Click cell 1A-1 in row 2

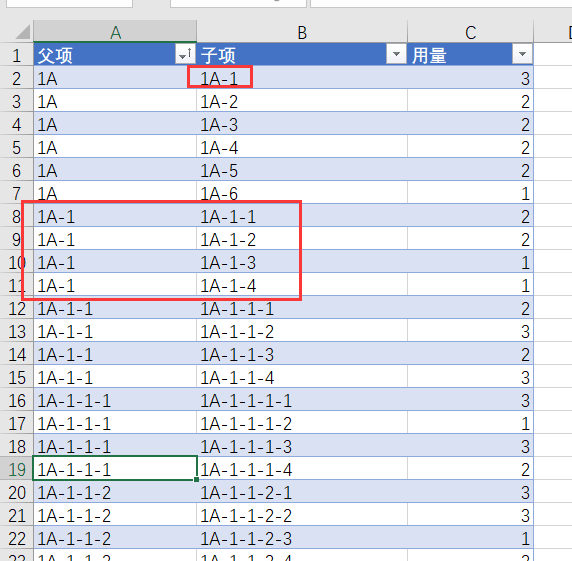[x=302, y=78]
